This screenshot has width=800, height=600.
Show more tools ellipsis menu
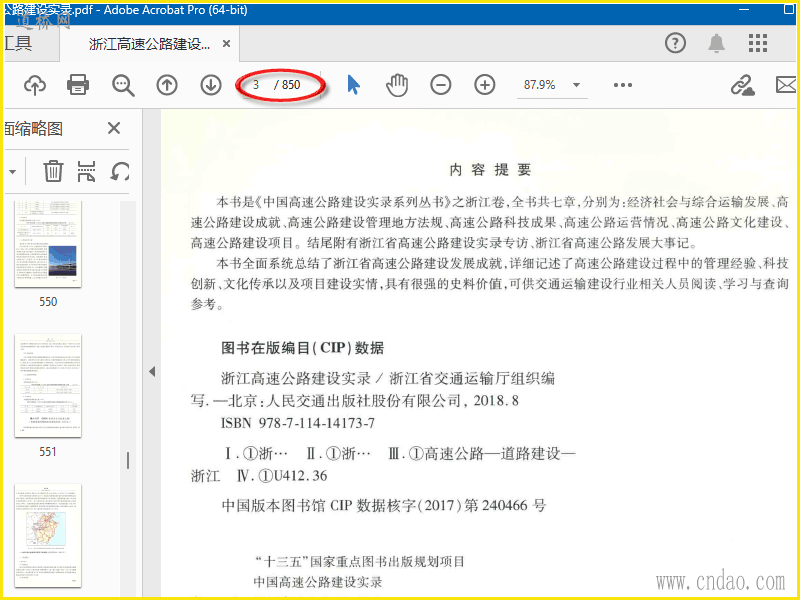click(623, 85)
